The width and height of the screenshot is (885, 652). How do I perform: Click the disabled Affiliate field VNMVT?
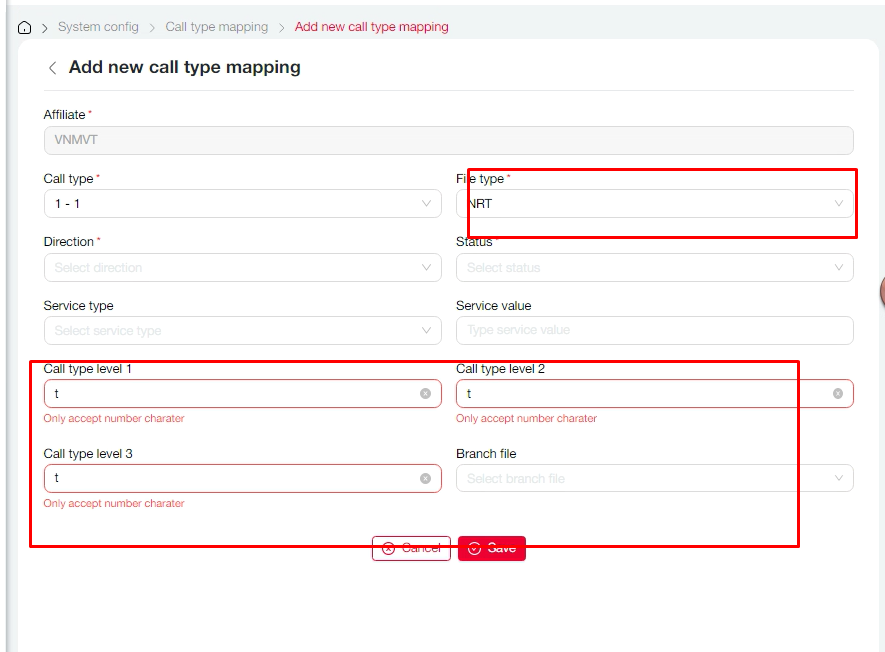(448, 140)
